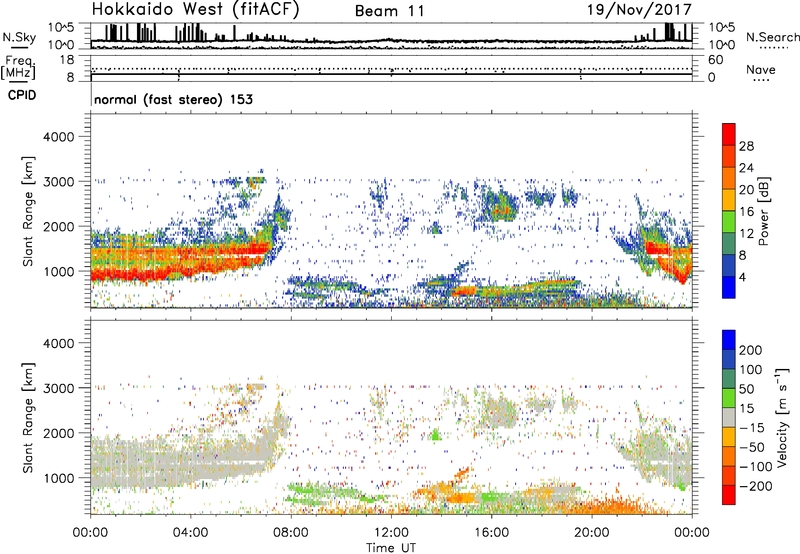Click the '200' velocity colorbar tick
This screenshot has width=800, height=554.
tap(750, 350)
